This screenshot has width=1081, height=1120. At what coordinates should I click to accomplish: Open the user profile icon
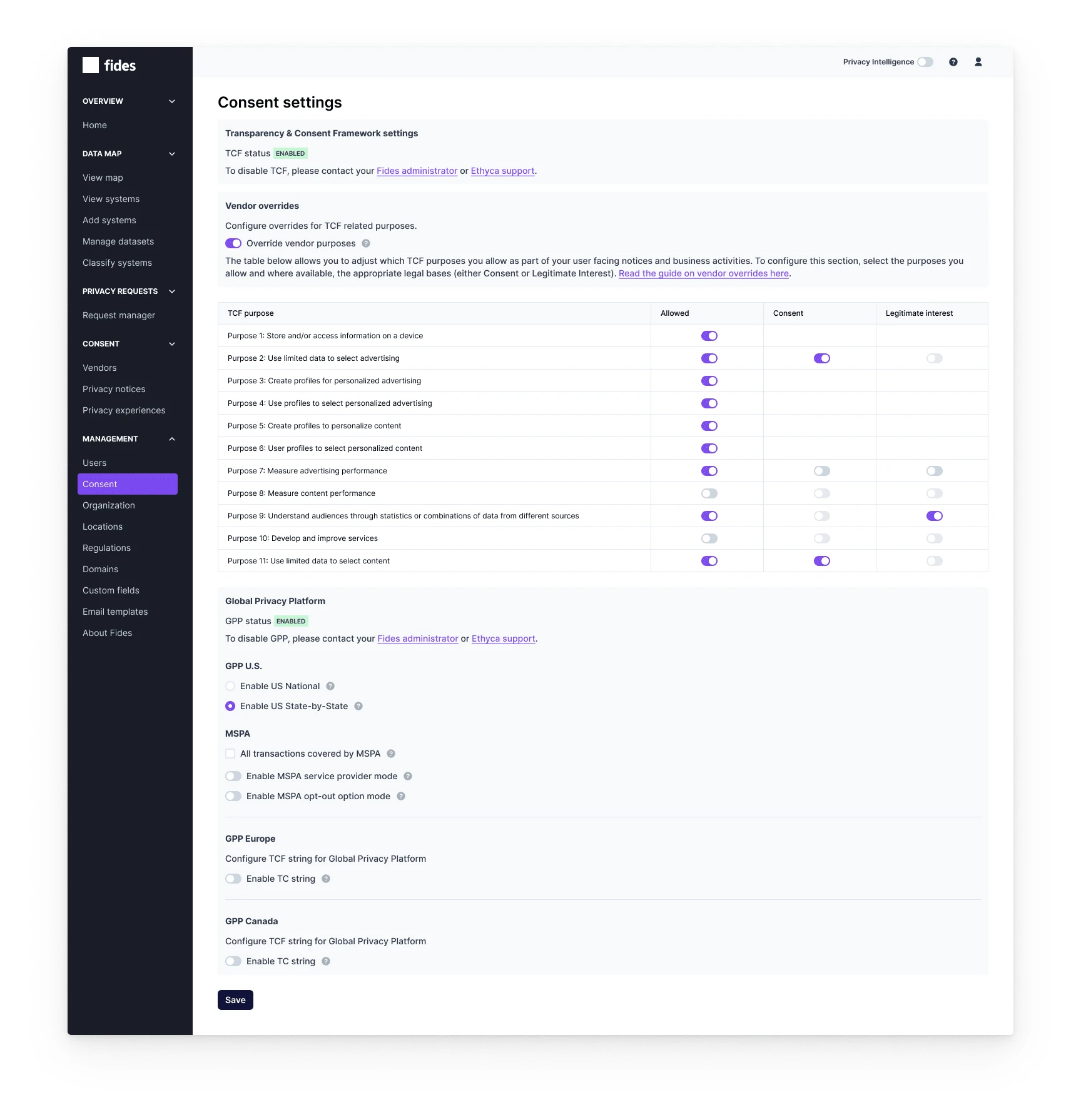978,62
